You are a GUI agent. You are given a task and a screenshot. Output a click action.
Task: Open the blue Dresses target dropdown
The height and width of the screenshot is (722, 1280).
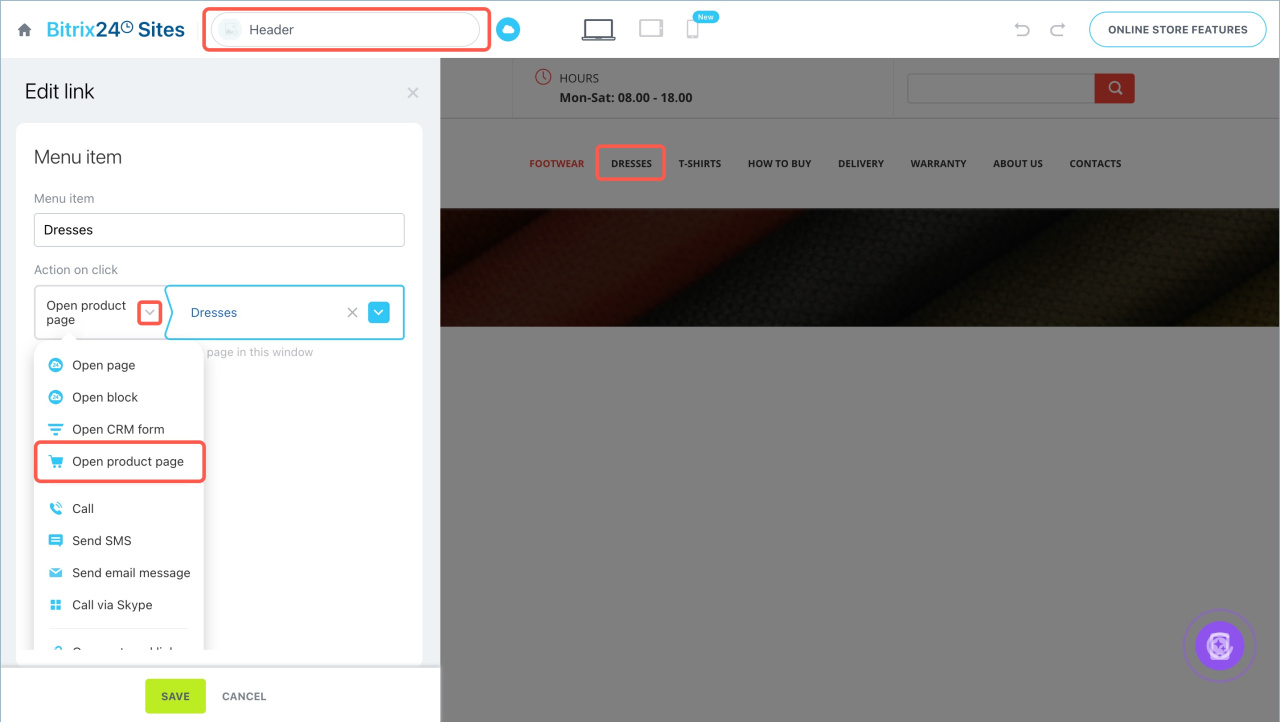click(379, 313)
